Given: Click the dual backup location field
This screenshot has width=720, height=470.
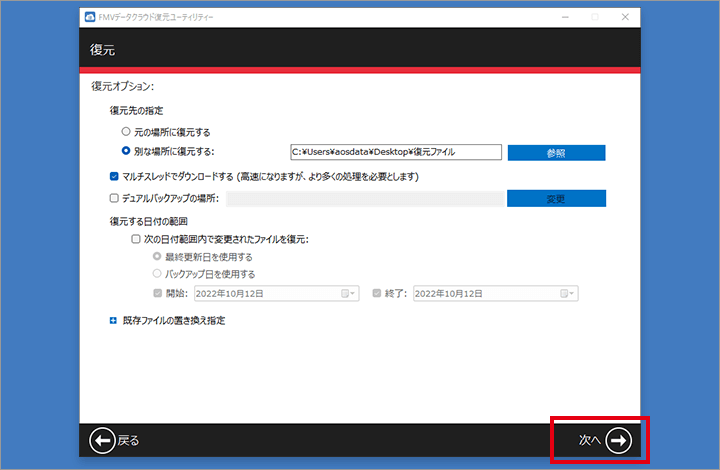Looking at the screenshot, I should point(364,198).
